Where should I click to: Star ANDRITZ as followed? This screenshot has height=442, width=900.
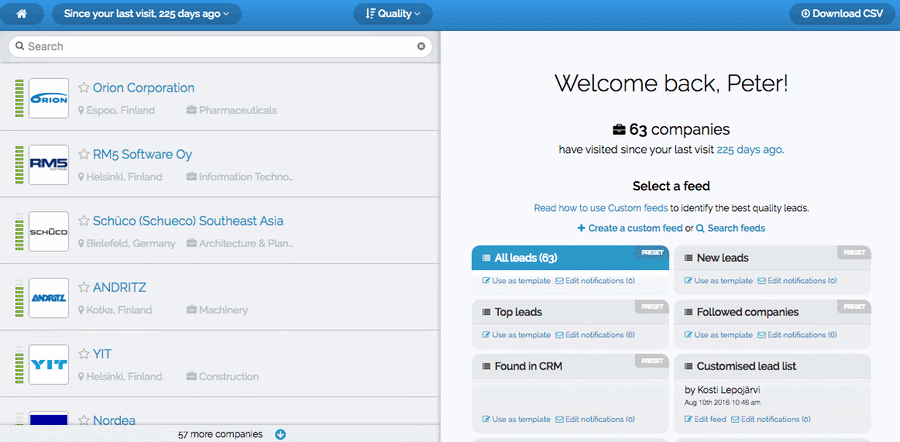(84, 288)
